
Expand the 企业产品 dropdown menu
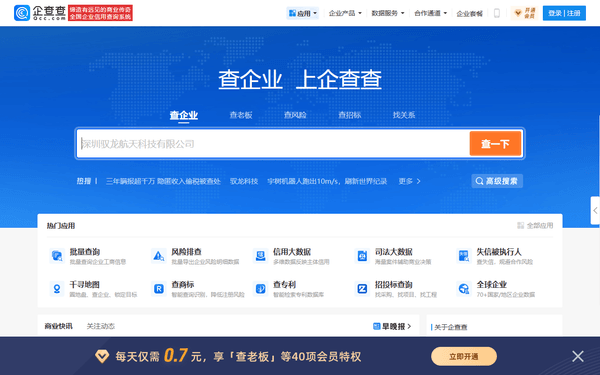[x=345, y=13]
